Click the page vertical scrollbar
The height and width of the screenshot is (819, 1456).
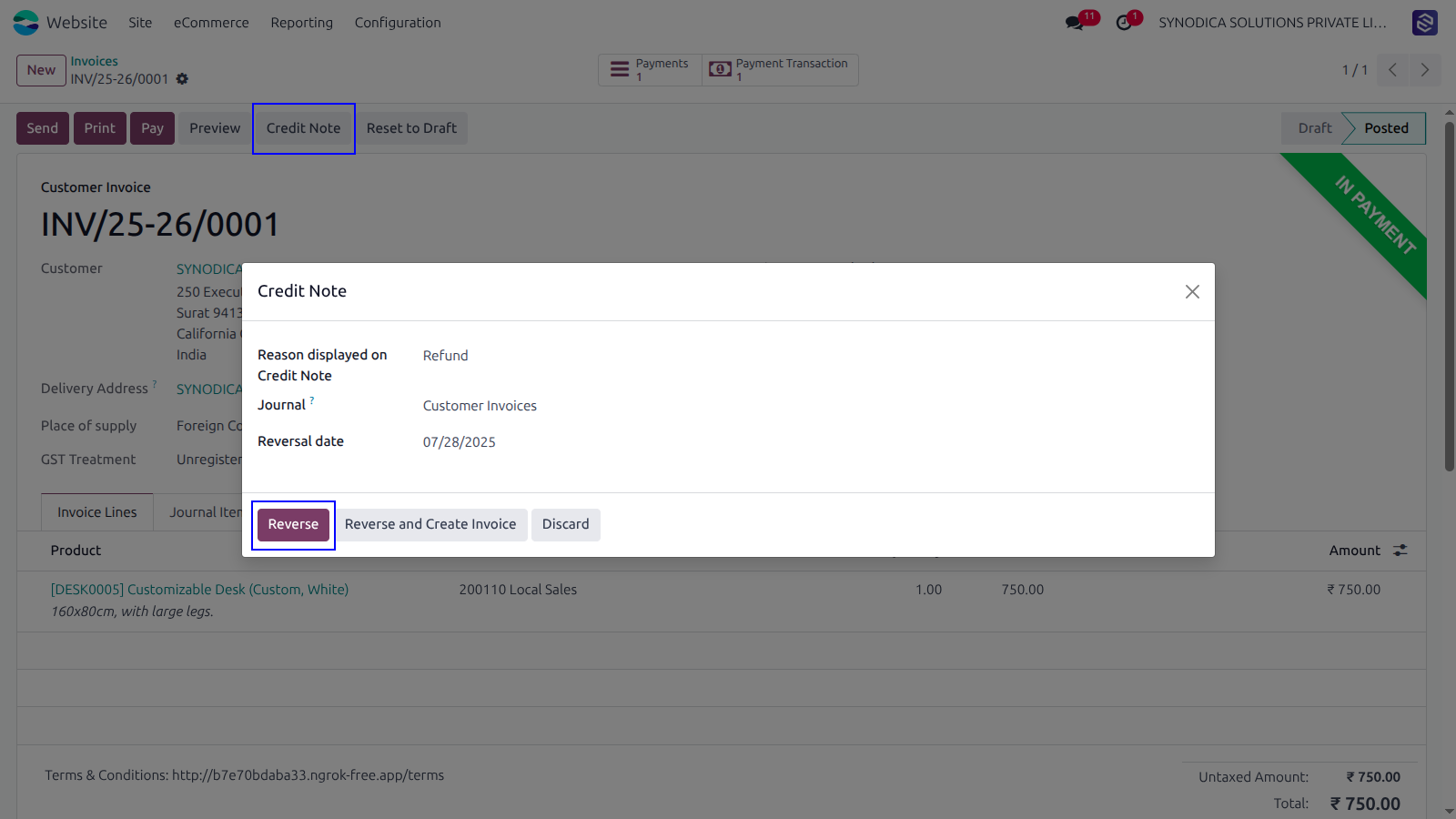[1450, 296]
